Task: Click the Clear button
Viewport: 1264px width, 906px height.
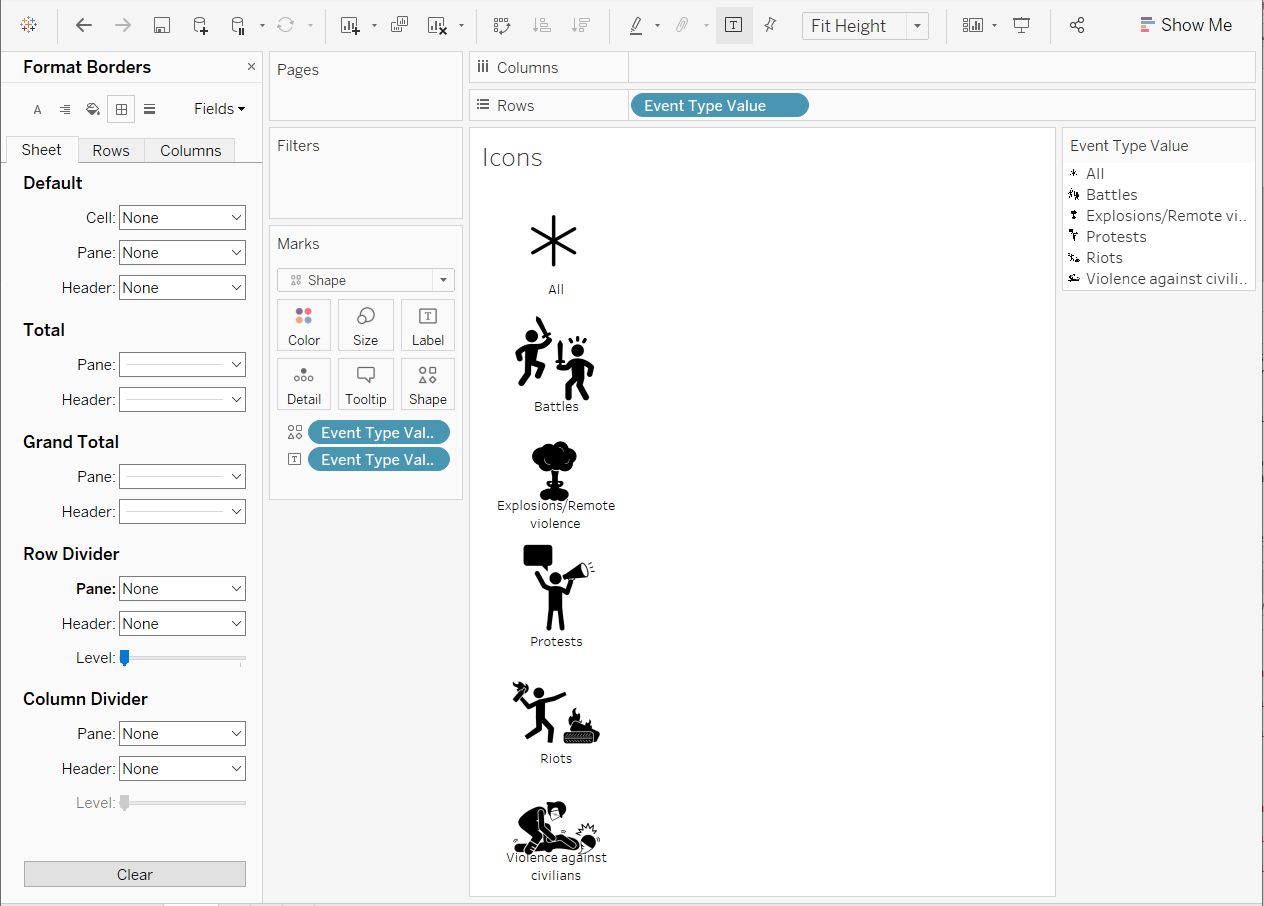Action: 135,874
